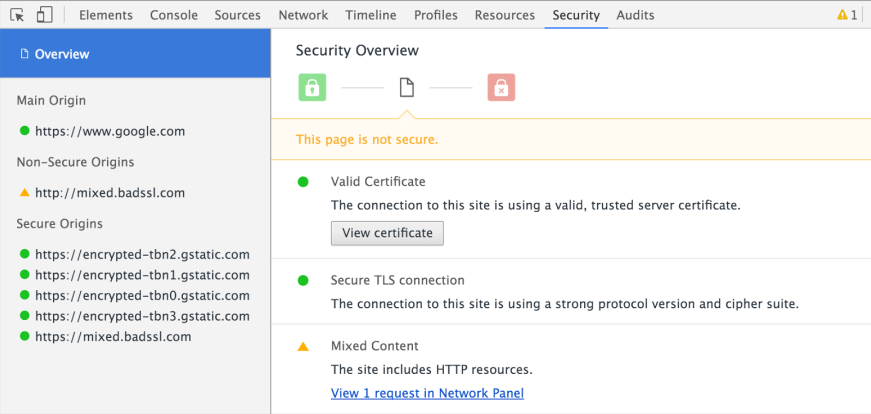The height and width of the screenshot is (414, 871).
Task: Select the green secure lock icon
Action: pos(312,87)
